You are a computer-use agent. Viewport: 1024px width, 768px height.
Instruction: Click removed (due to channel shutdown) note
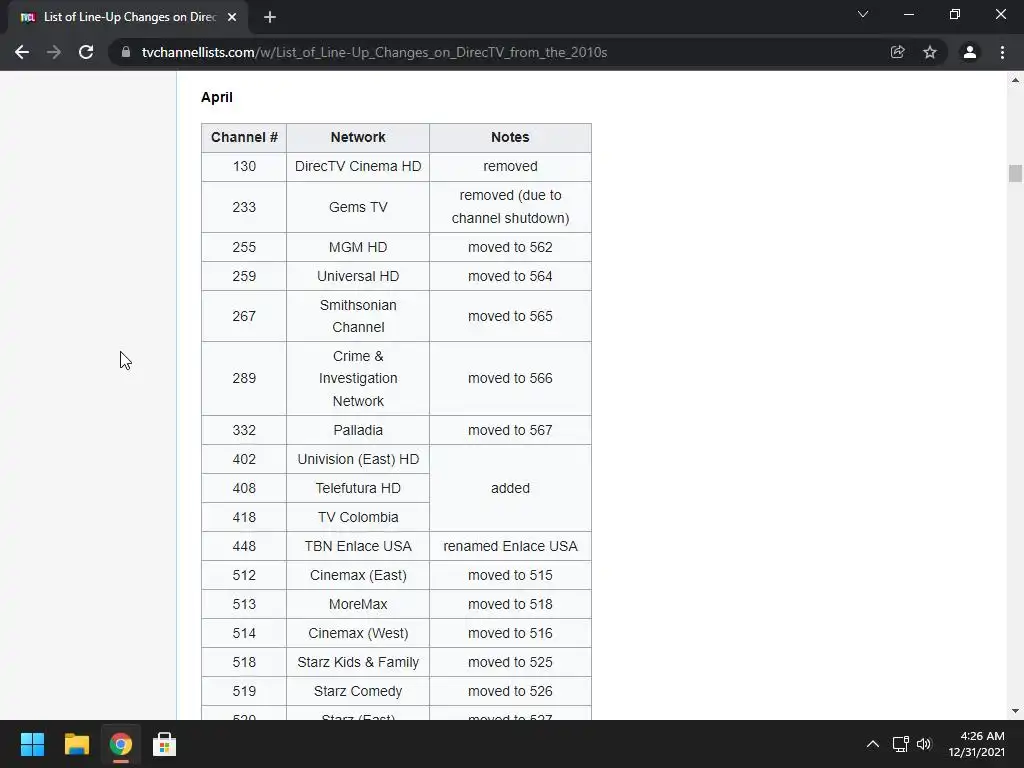[510, 207]
